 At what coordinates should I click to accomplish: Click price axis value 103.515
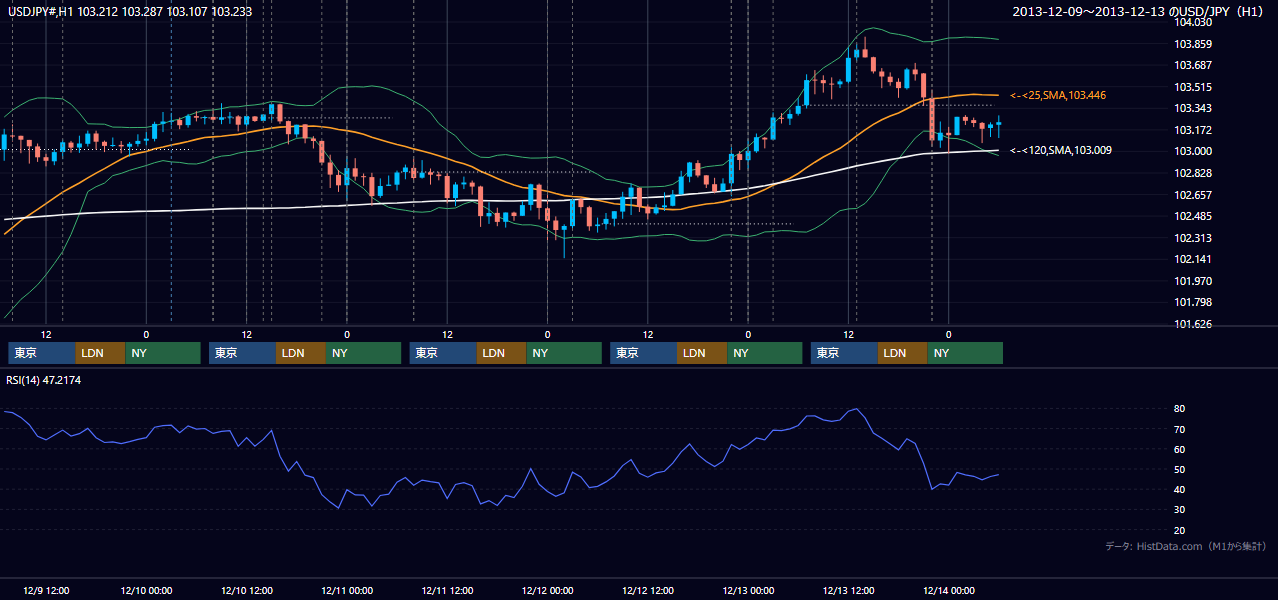[x=1193, y=87]
